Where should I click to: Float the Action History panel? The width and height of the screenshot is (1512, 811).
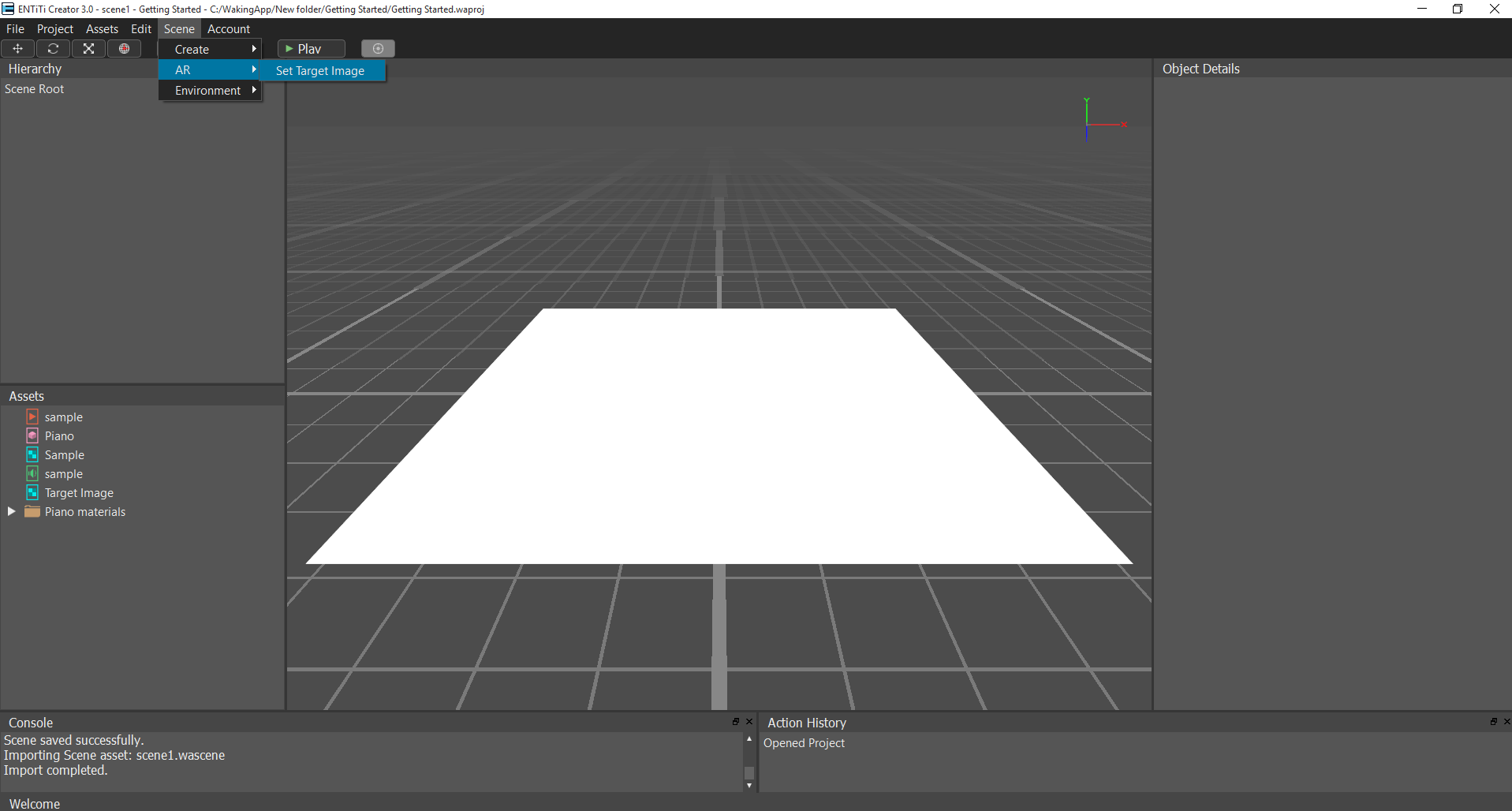click(x=1493, y=721)
